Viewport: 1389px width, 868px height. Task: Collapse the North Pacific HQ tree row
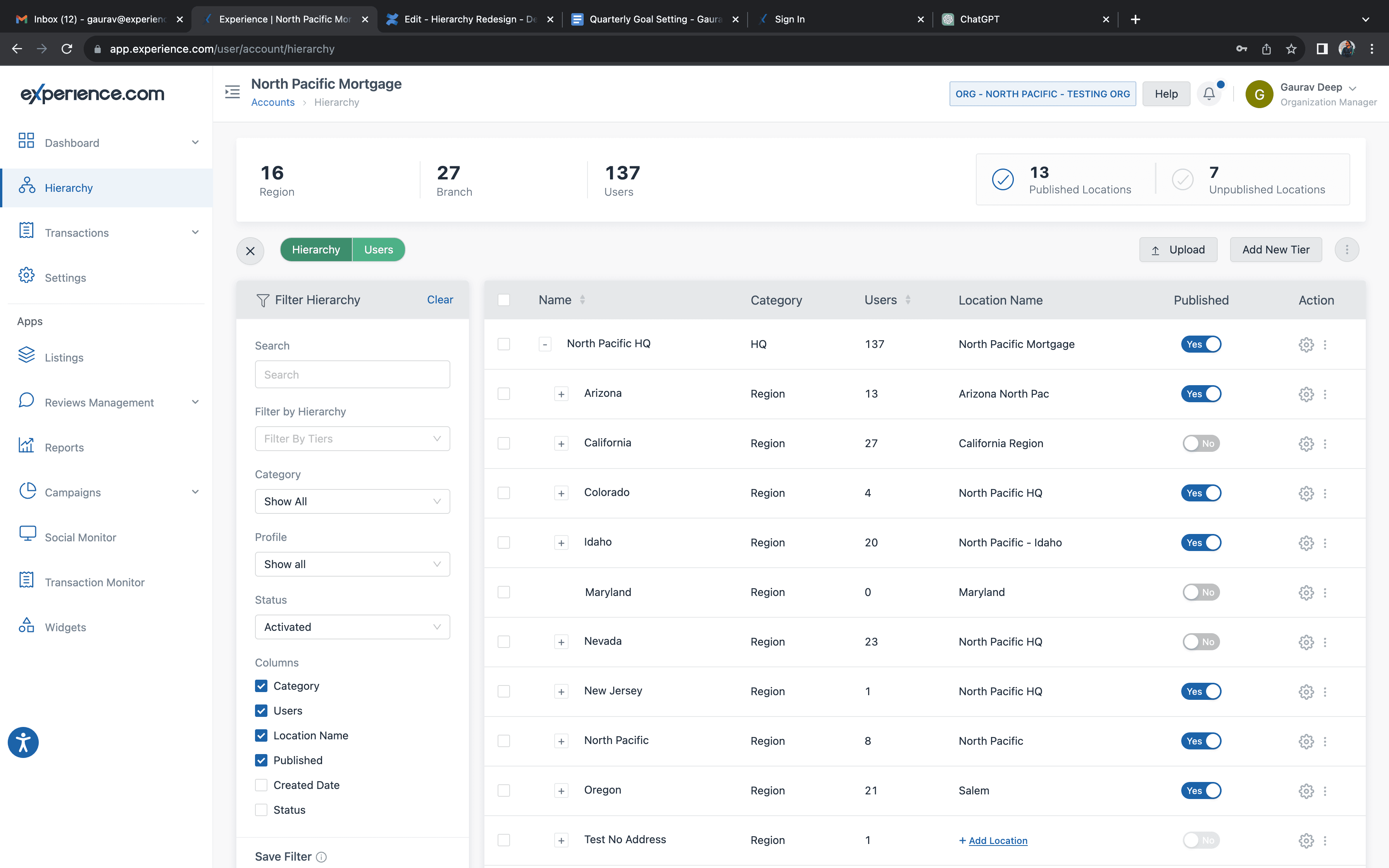[545, 344]
